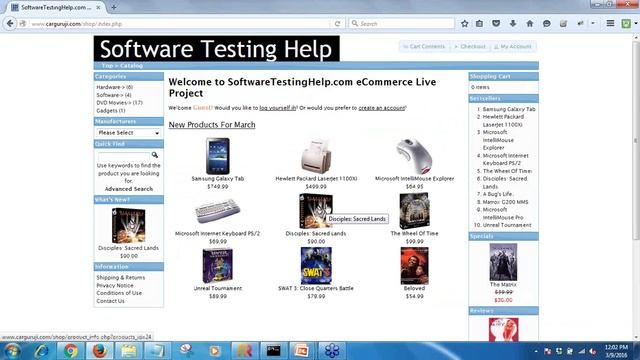Image resolution: width=640 pixels, height=360 pixels.
Task: Click the SWAT 3 game cover image
Action: pos(316,266)
